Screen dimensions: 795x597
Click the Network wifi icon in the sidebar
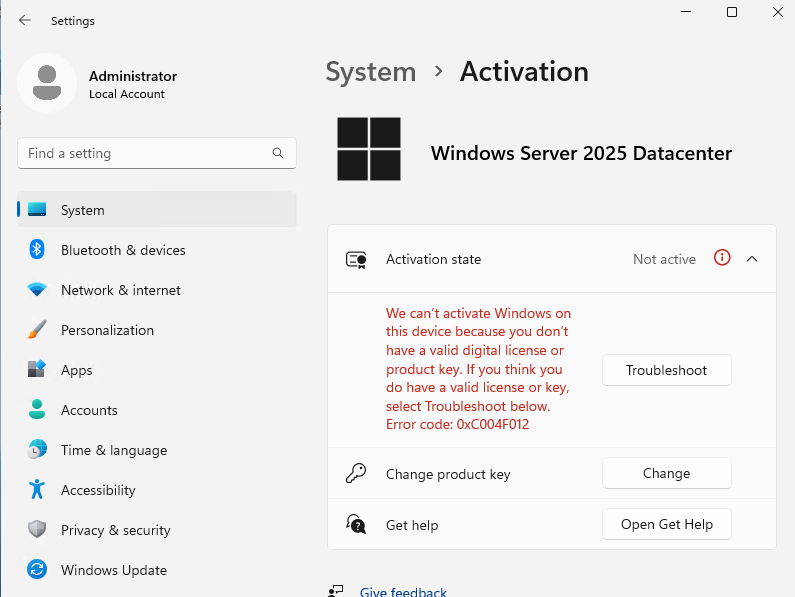[37, 290]
